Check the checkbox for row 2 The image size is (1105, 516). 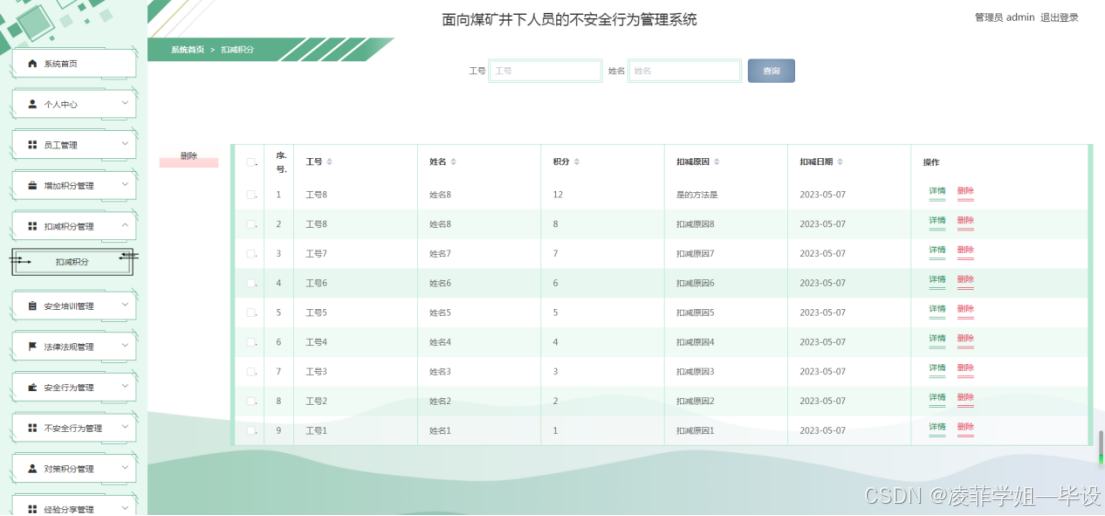tap(250, 225)
